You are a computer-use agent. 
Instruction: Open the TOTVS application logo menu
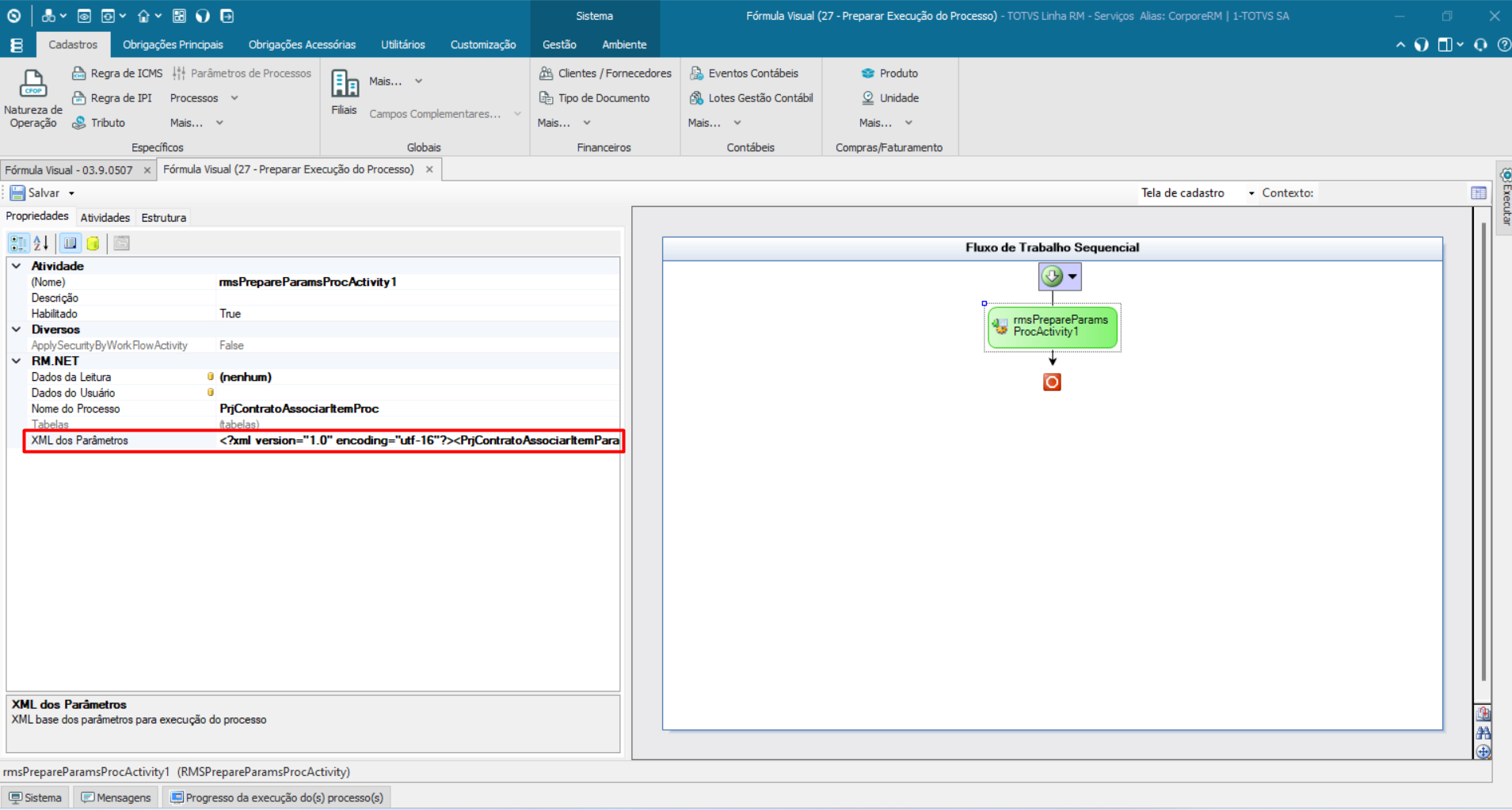pyautogui.click(x=13, y=16)
